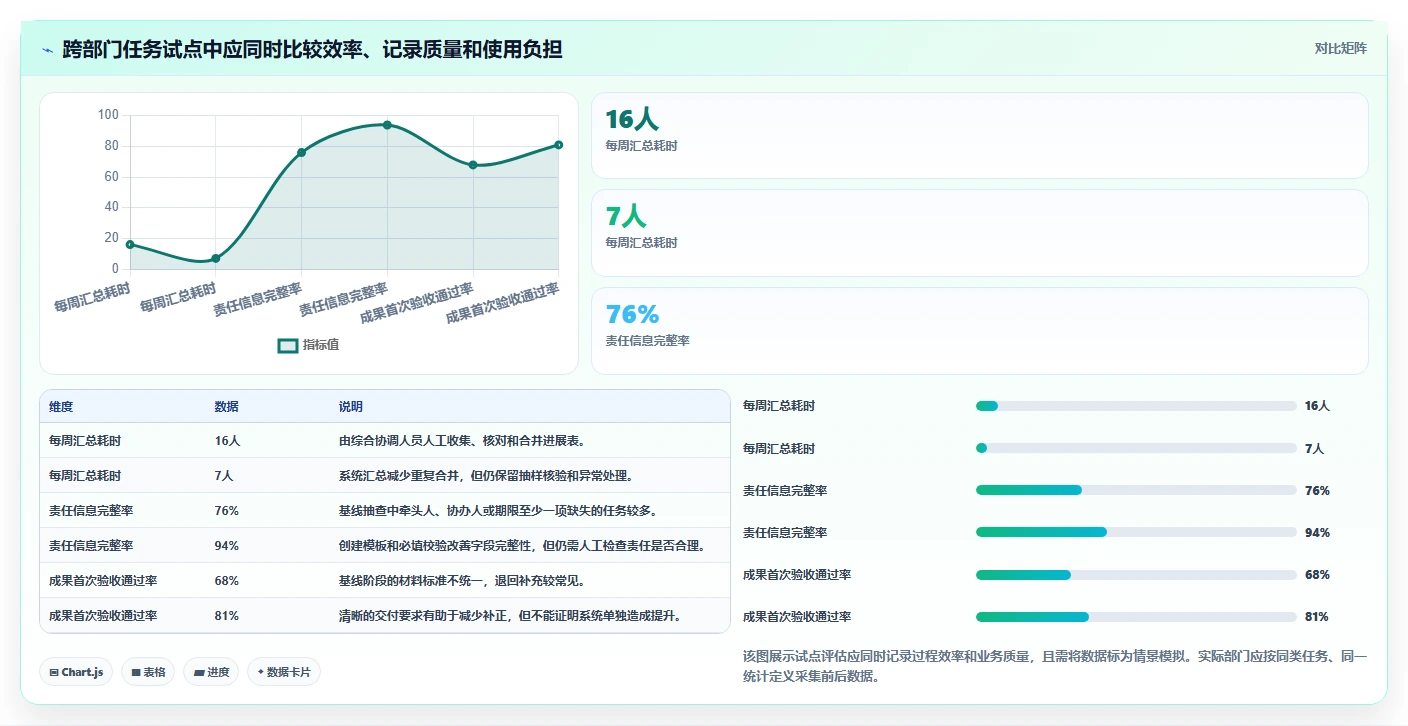The width and height of the screenshot is (1408, 726).
Task: Click the progress bar labeled 16人
Action: tap(1136, 406)
